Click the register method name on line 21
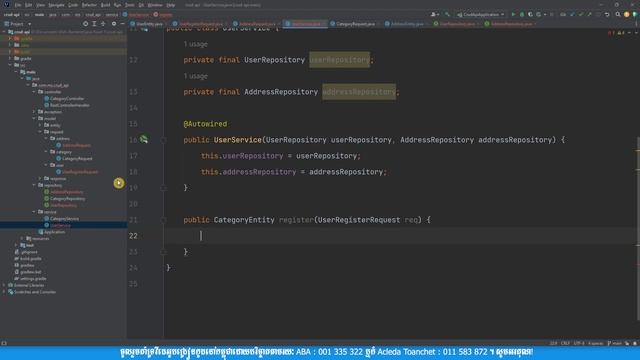The image size is (640, 360). pos(296,220)
